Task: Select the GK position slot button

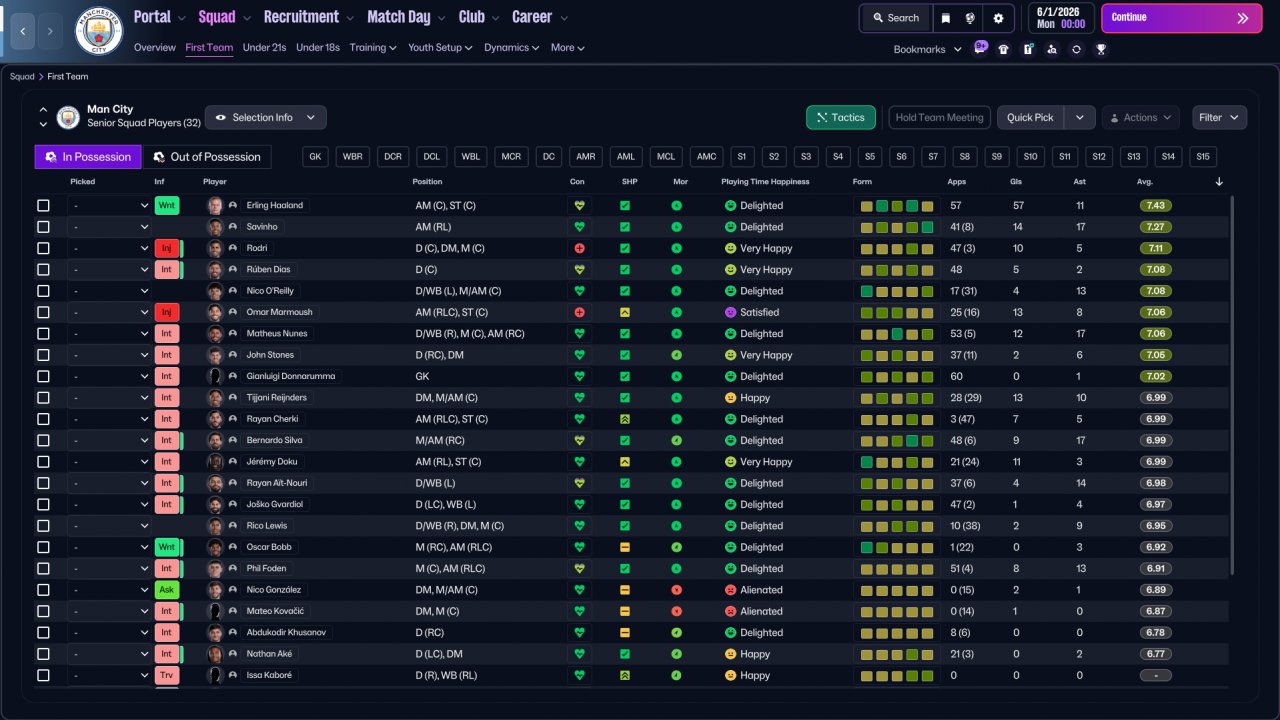Action: tap(315, 157)
